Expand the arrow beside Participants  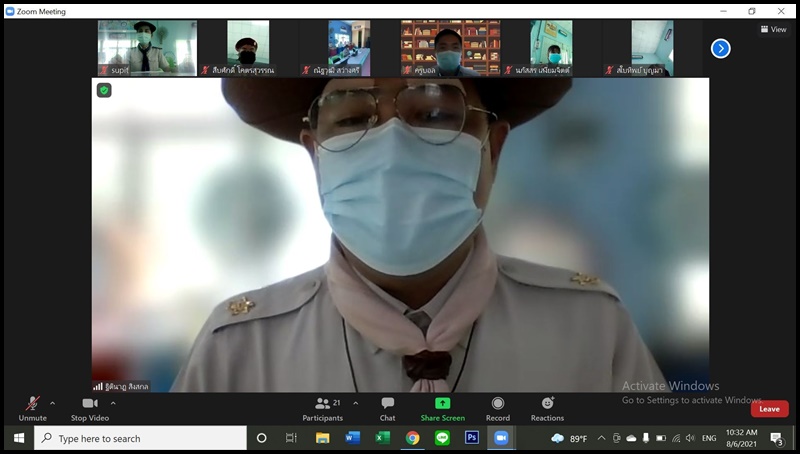356,403
